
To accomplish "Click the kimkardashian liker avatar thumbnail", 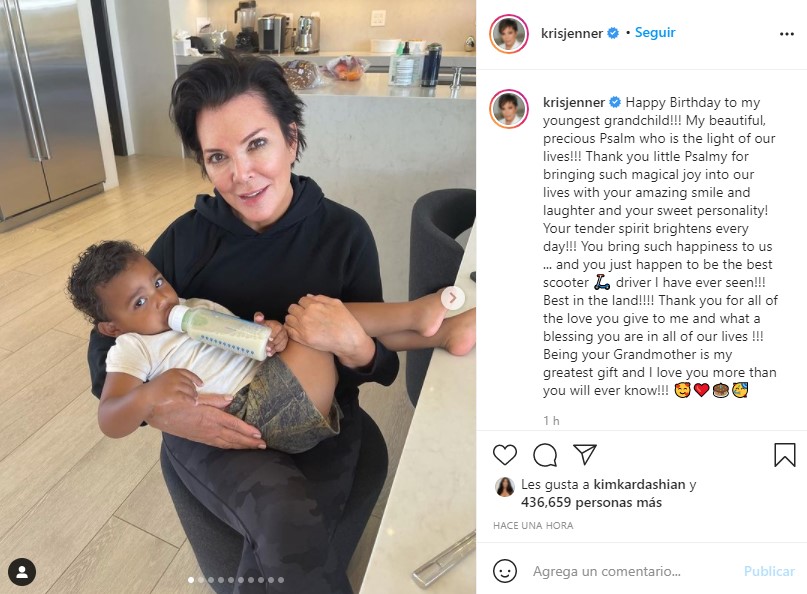I will (505, 486).
